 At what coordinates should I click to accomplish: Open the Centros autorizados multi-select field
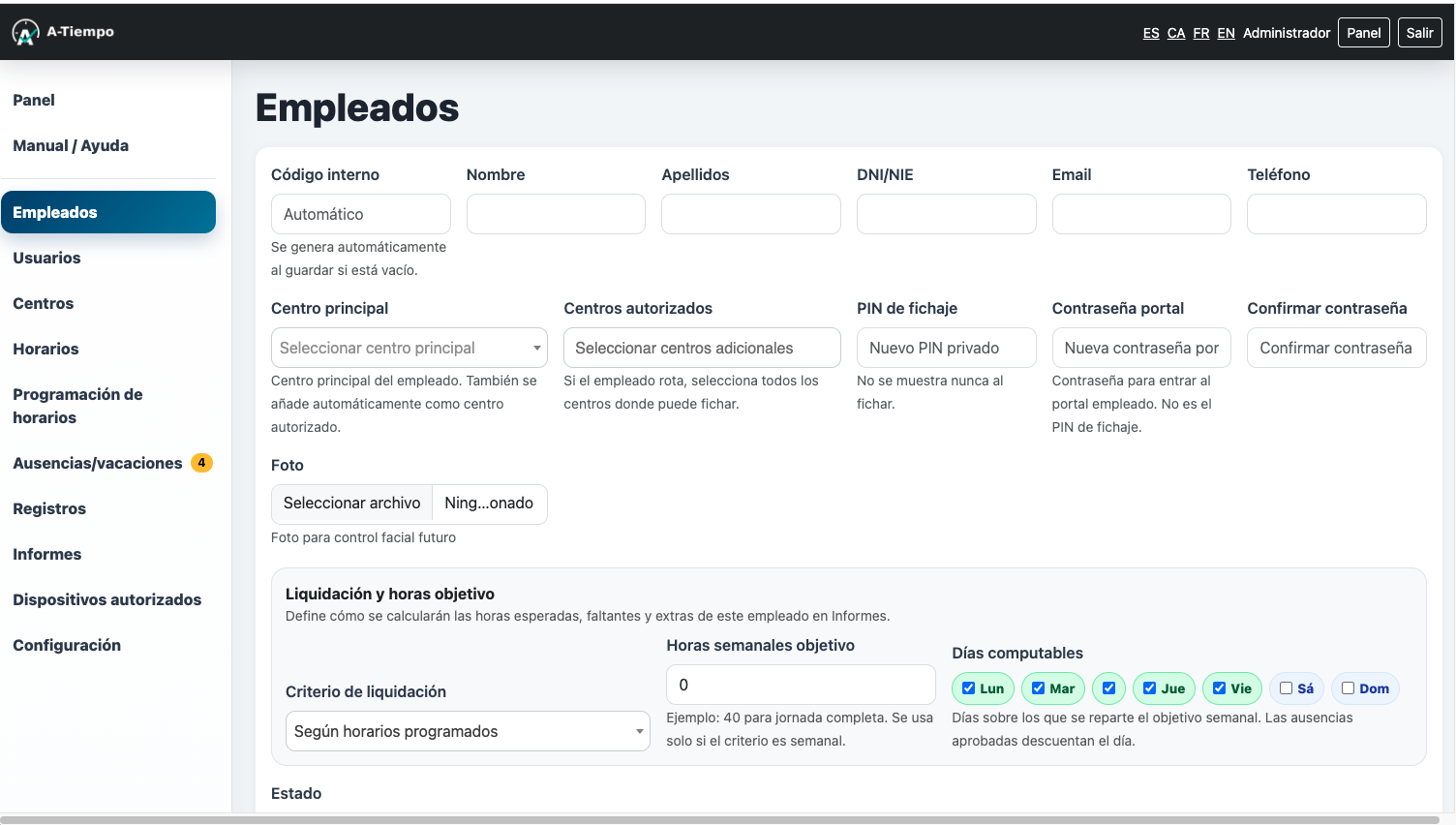pyautogui.click(x=702, y=348)
